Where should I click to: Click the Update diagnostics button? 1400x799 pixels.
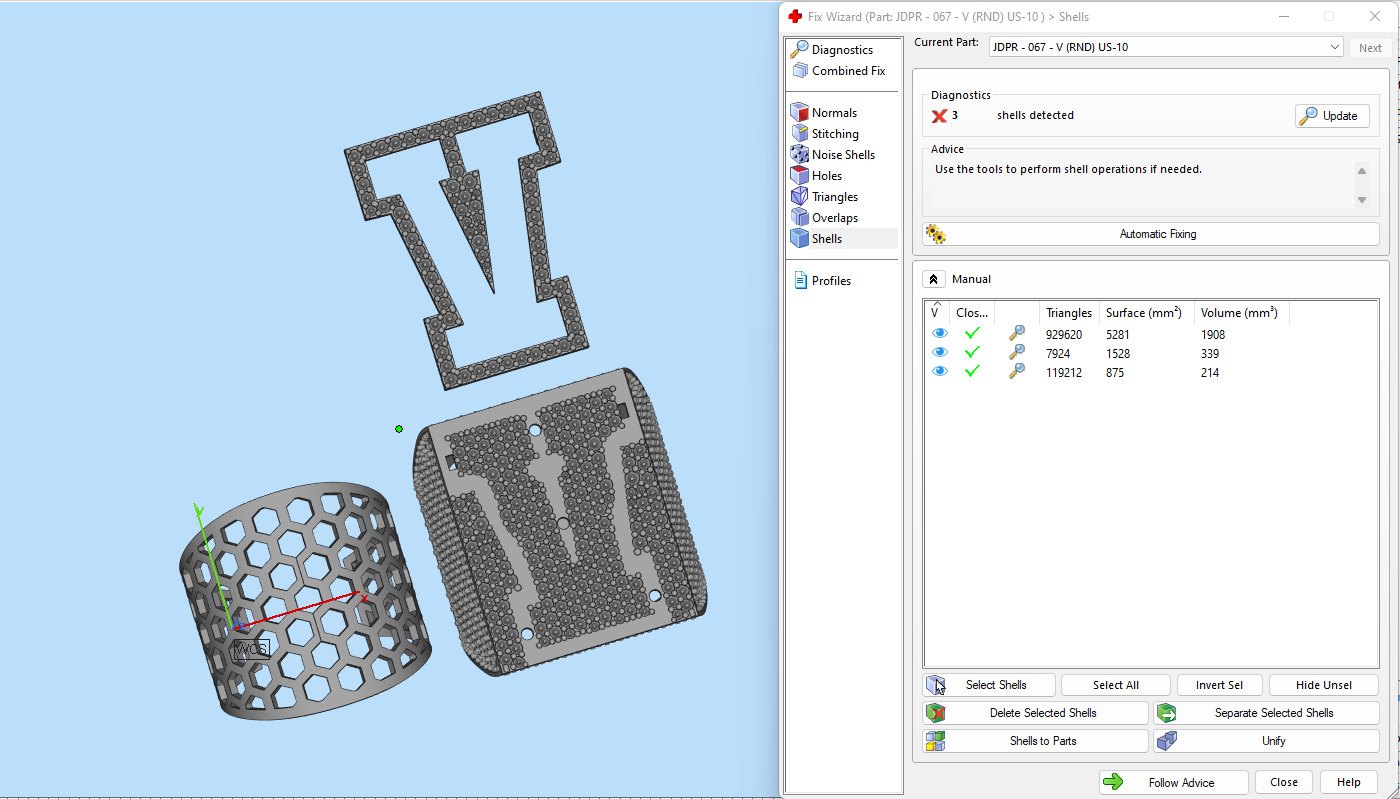point(1332,116)
